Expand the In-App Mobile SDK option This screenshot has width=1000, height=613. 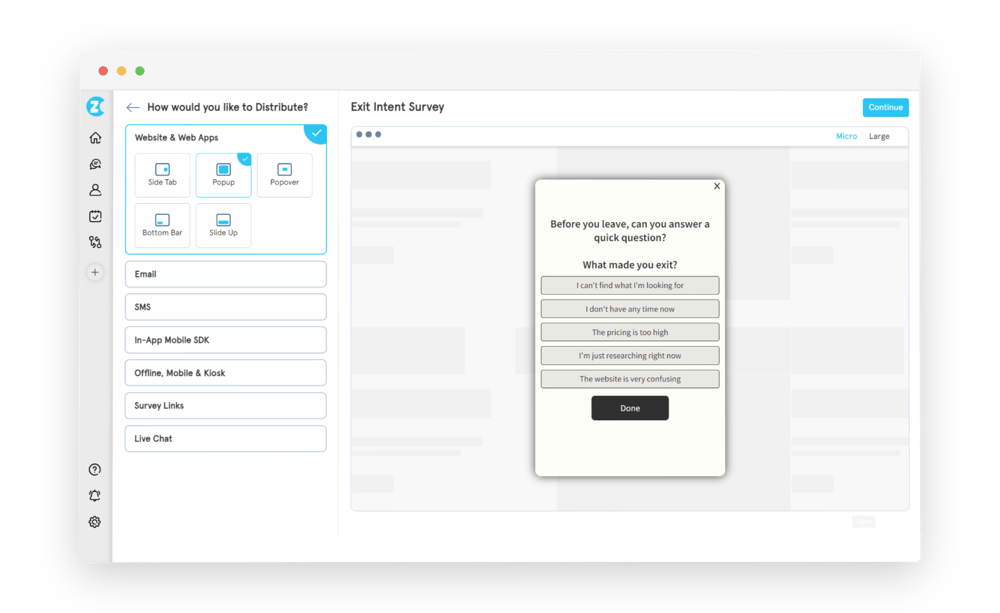coord(225,339)
